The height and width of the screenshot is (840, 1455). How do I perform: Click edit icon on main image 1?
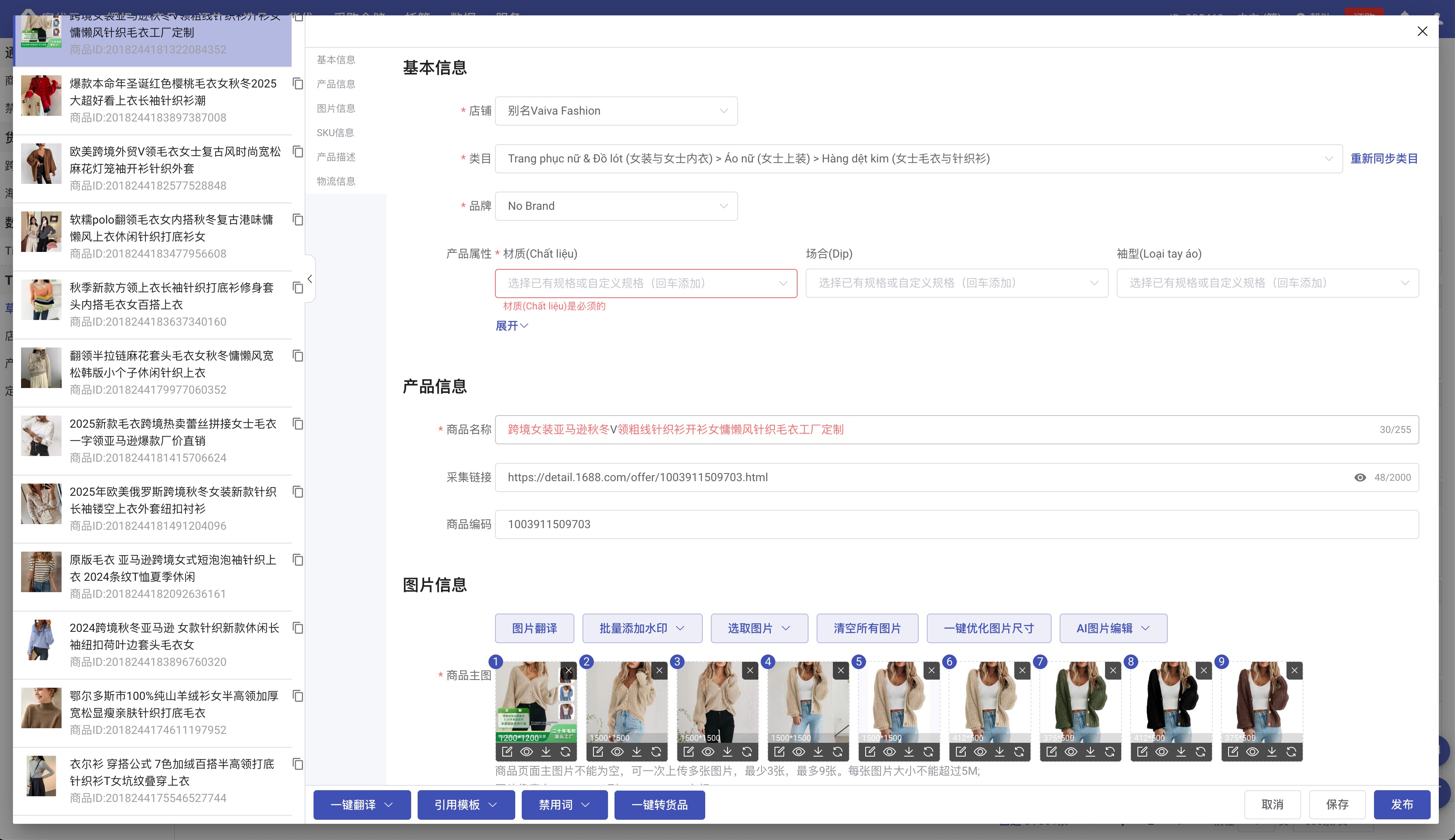507,752
